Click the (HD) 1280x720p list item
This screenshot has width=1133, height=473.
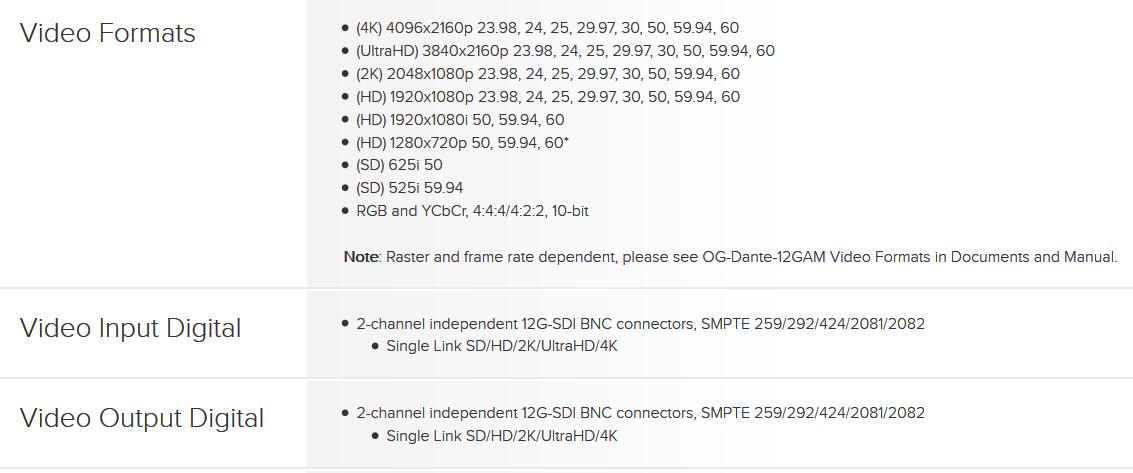click(462, 143)
